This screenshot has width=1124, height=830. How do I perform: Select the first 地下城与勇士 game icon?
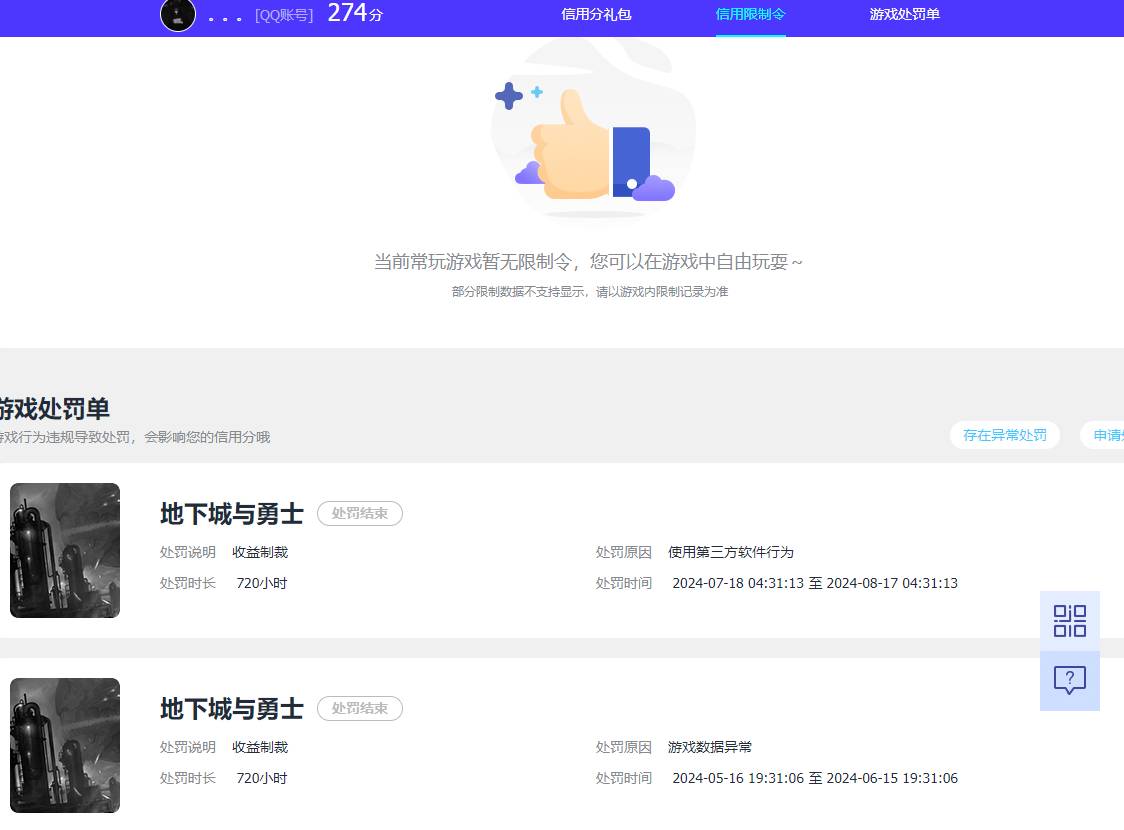click(x=64, y=550)
